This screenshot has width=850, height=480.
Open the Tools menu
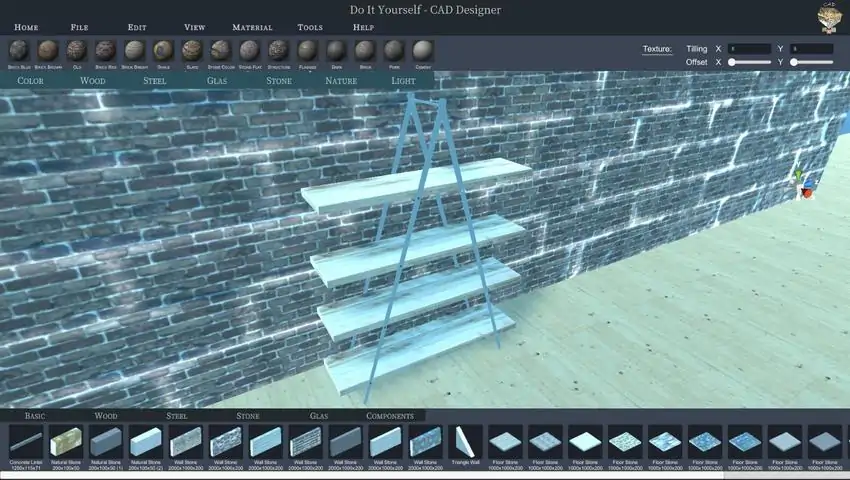(310, 27)
